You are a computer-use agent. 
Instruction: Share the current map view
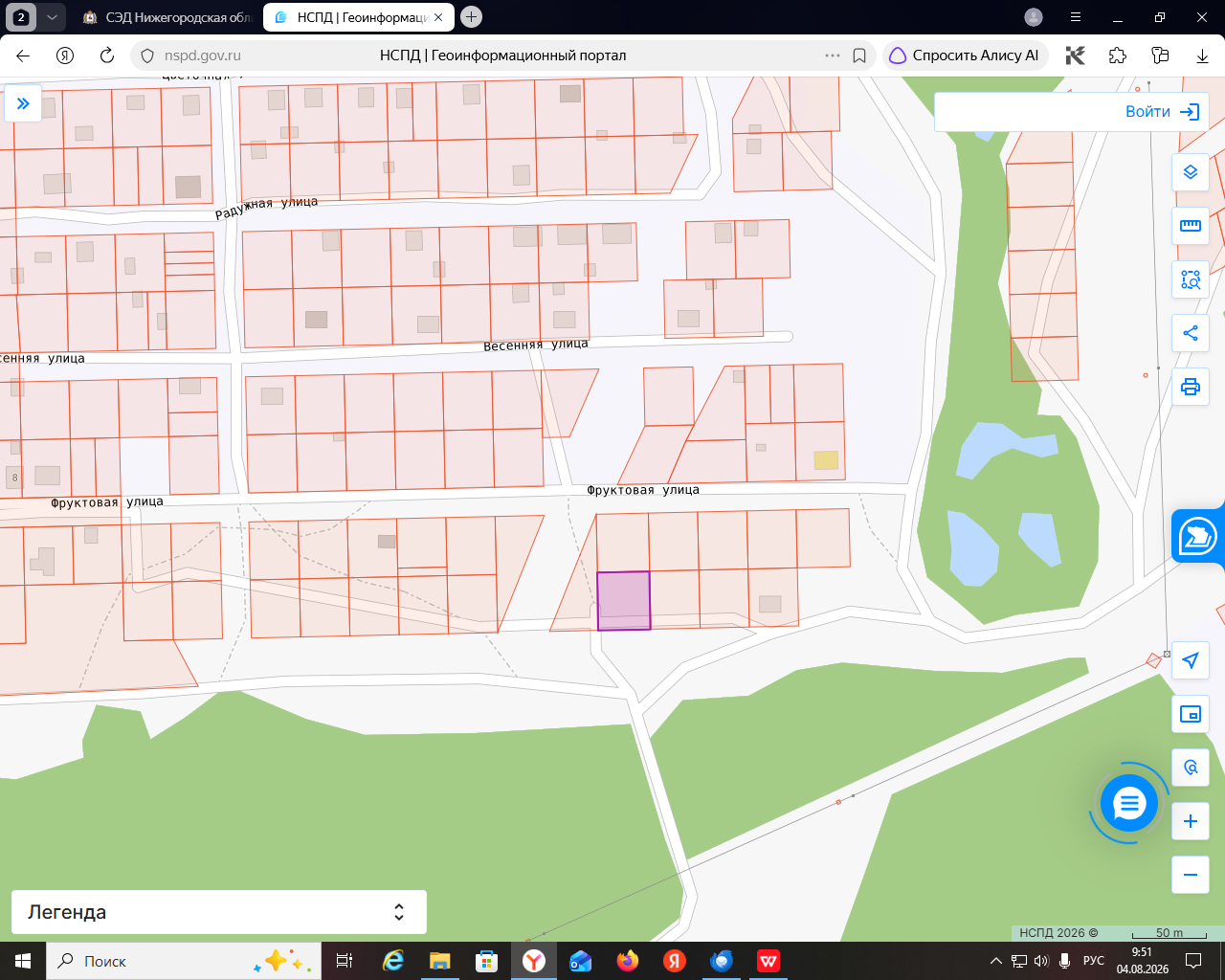click(1191, 333)
